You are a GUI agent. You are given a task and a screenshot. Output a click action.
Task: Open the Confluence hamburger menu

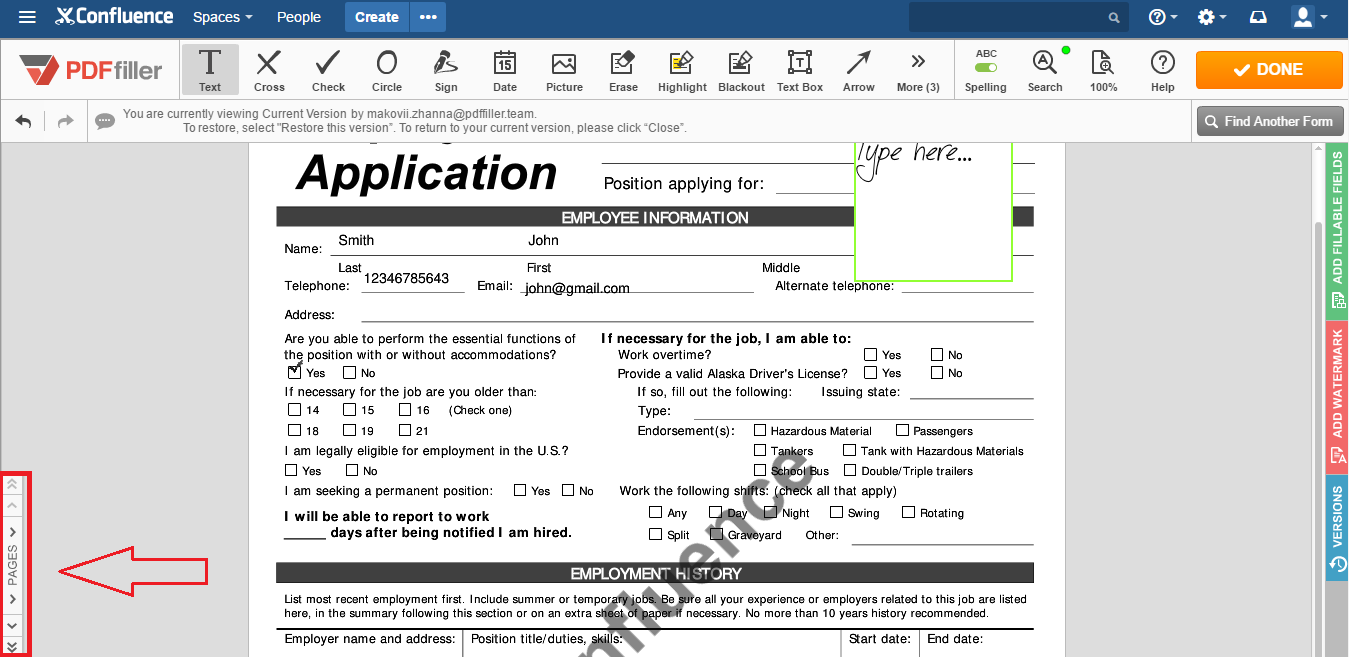click(x=28, y=17)
